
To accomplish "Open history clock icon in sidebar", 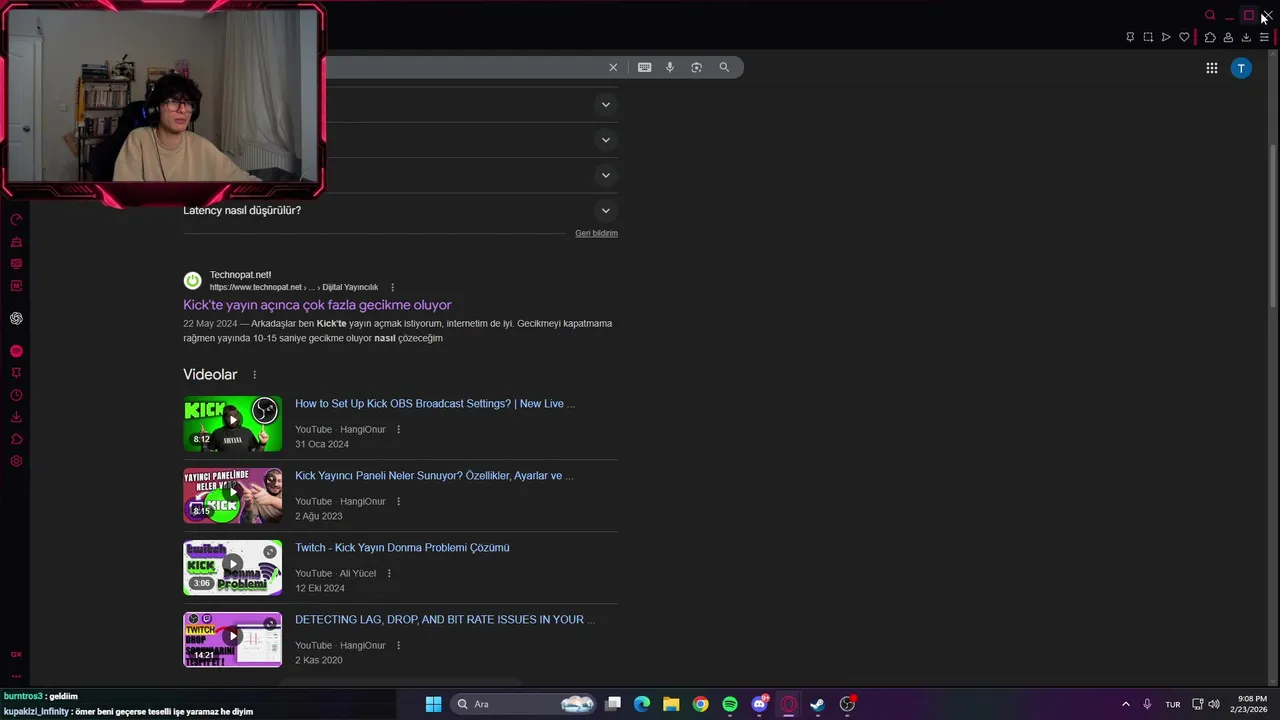I will [16, 395].
